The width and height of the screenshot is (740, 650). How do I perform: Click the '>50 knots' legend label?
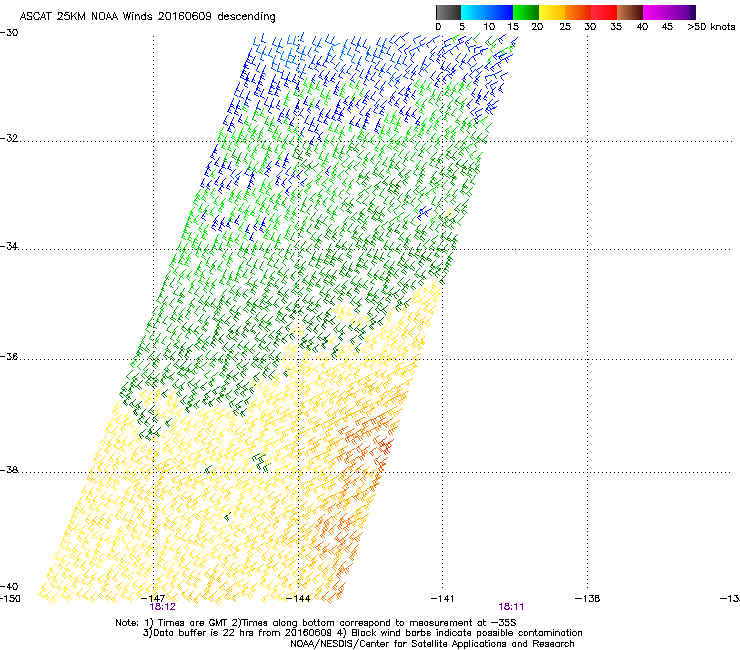(x=711, y=27)
